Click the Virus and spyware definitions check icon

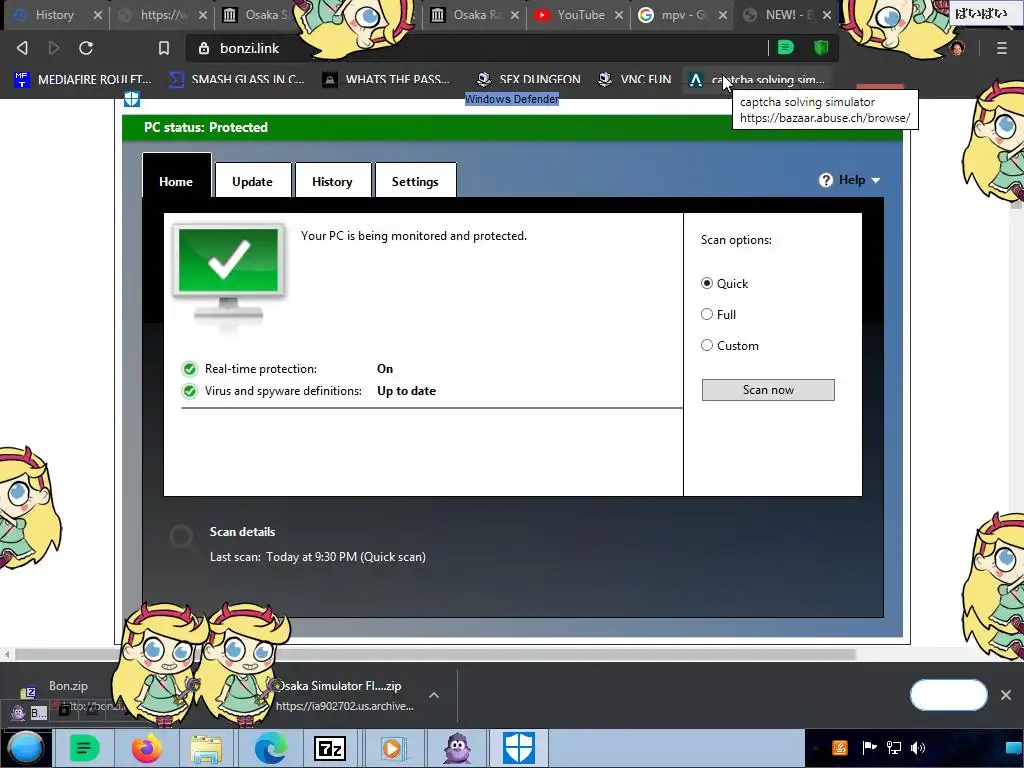[189, 391]
